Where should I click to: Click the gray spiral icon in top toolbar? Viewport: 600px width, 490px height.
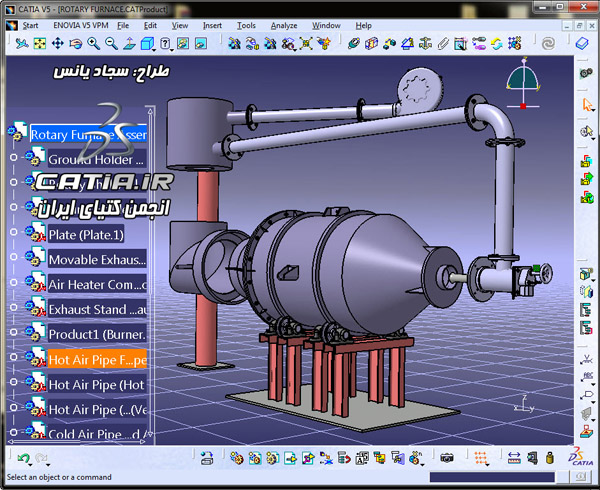pyautogui.click(x=548, y=44)
